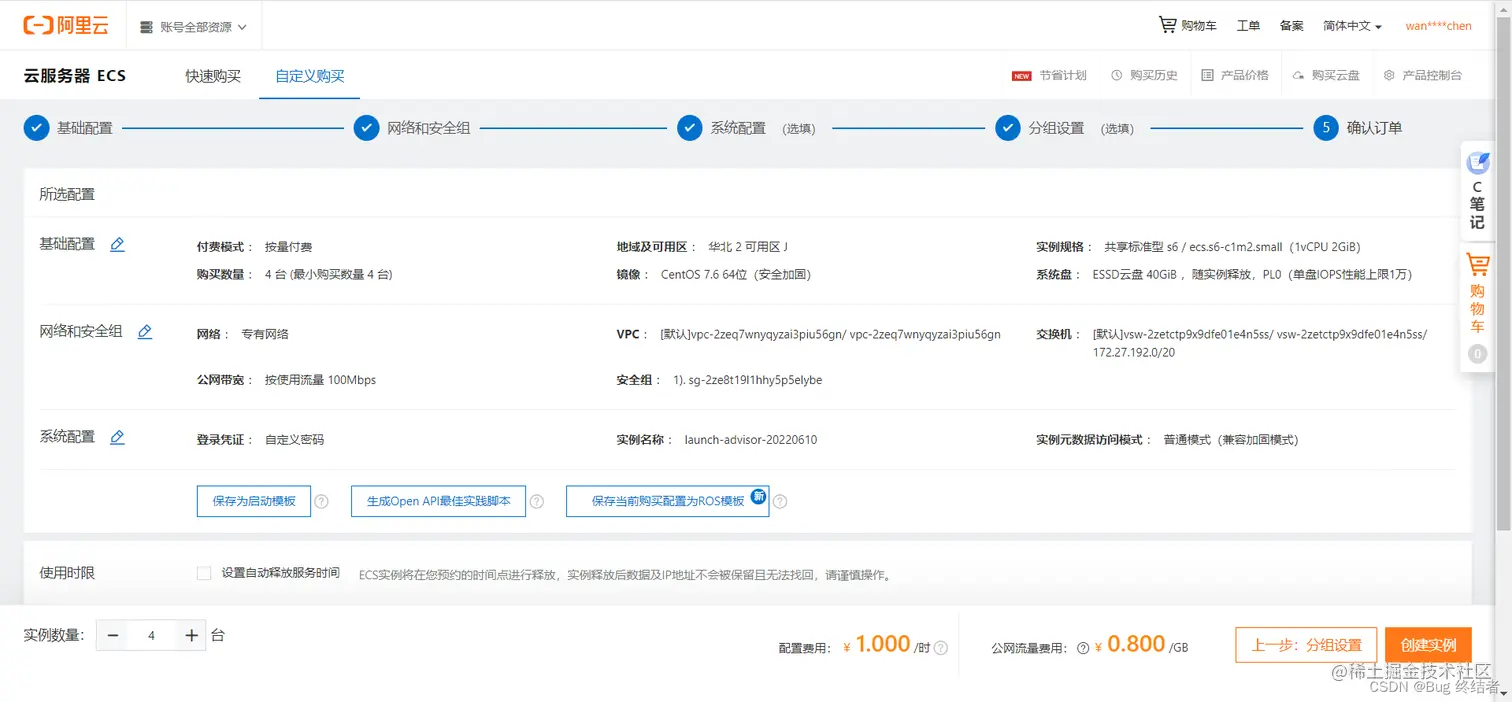Click 创建实例 button
Viewport: 1512px width, 702px height.
click(x=1428, y=645)
